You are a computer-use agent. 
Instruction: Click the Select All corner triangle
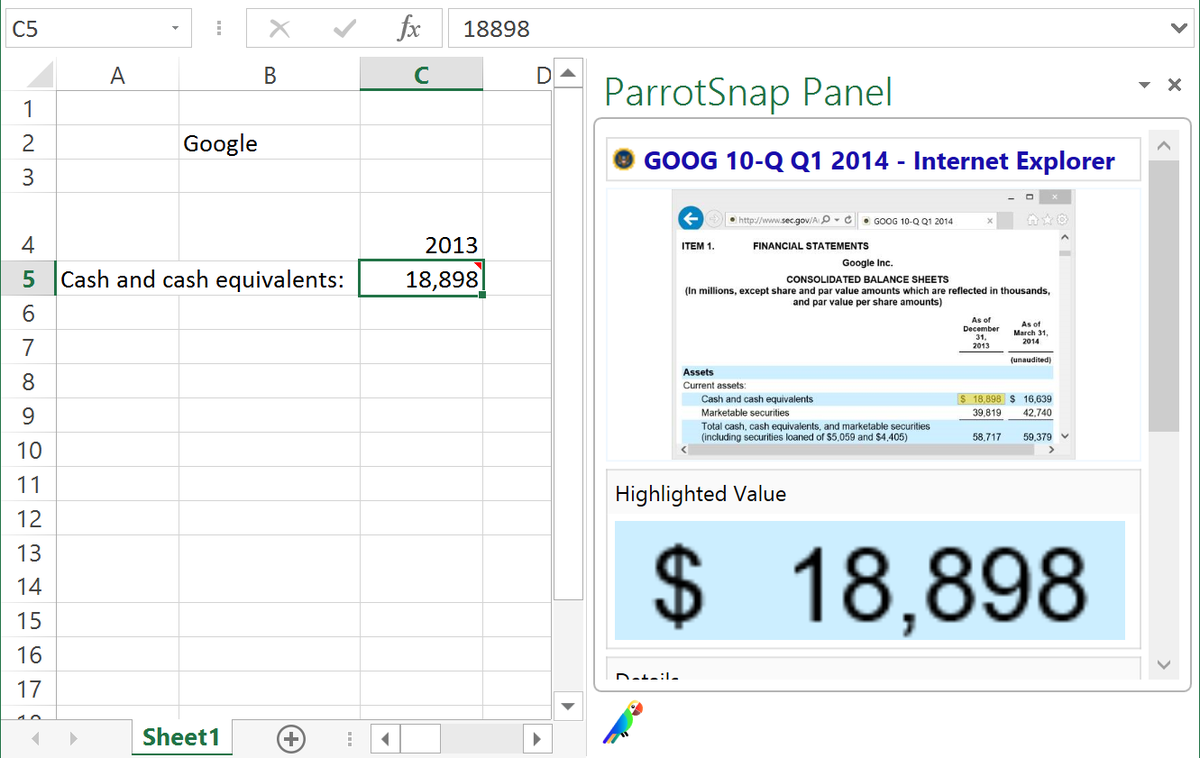[39, 76]
